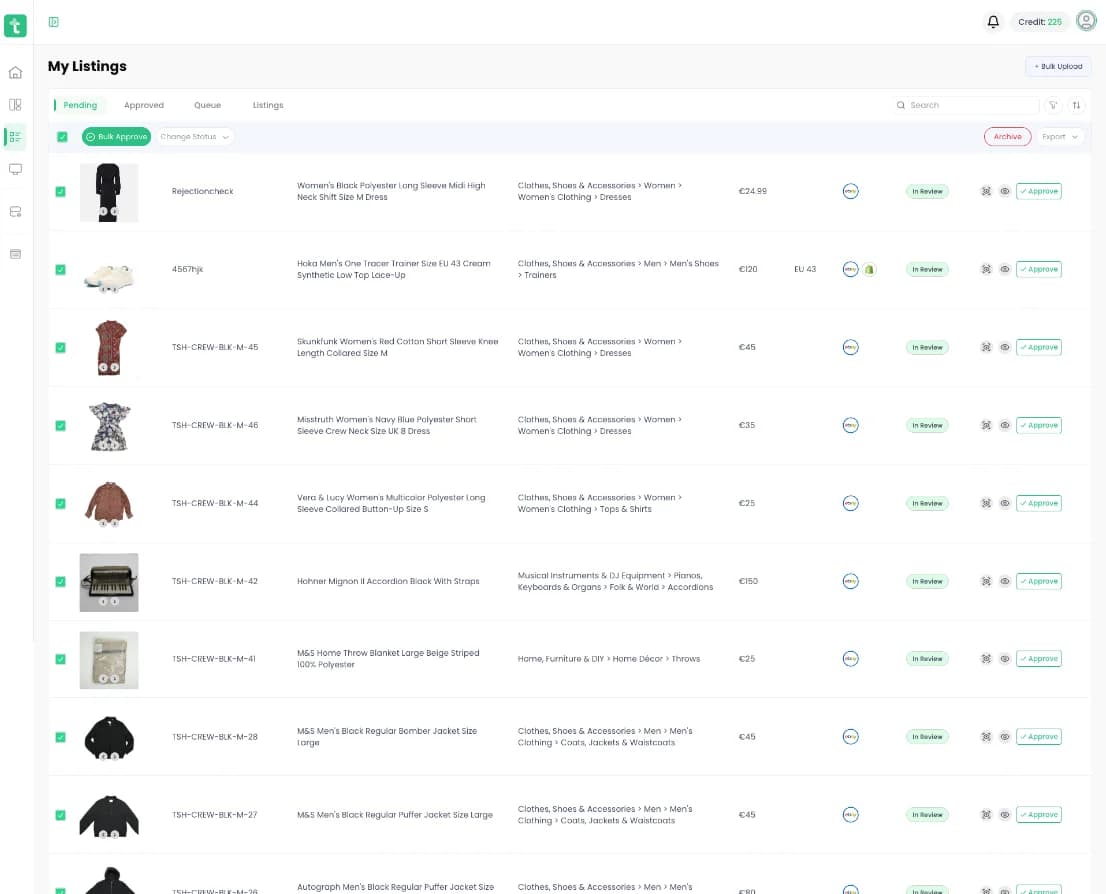
Task: Uncheck the TSH-CREW-BLK-M-44 checkbox
Action: [x=61, y=504]
